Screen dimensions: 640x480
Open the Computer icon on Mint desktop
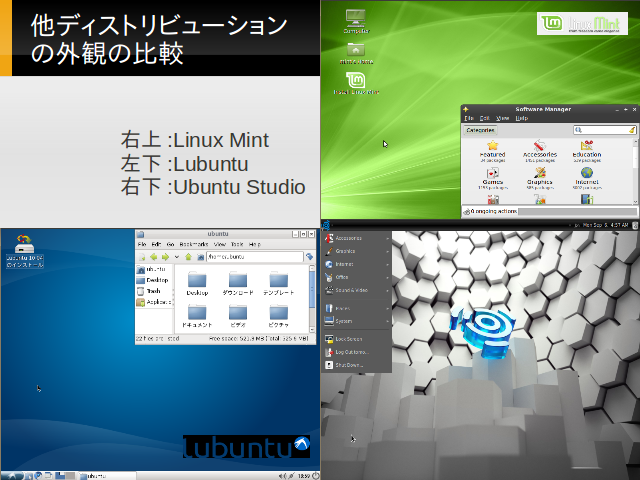coord(356,21)
